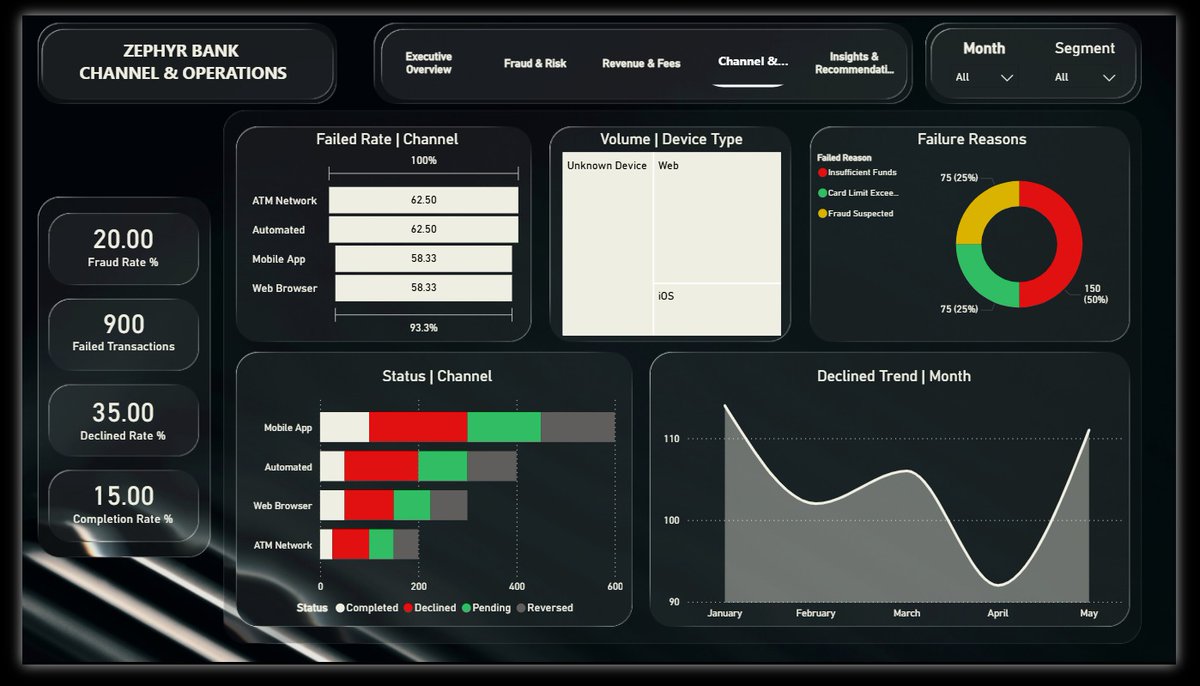This screenshot has height=686, width=1200.
Task: Click the March label on Declined Trend axis
Action: 907,613
